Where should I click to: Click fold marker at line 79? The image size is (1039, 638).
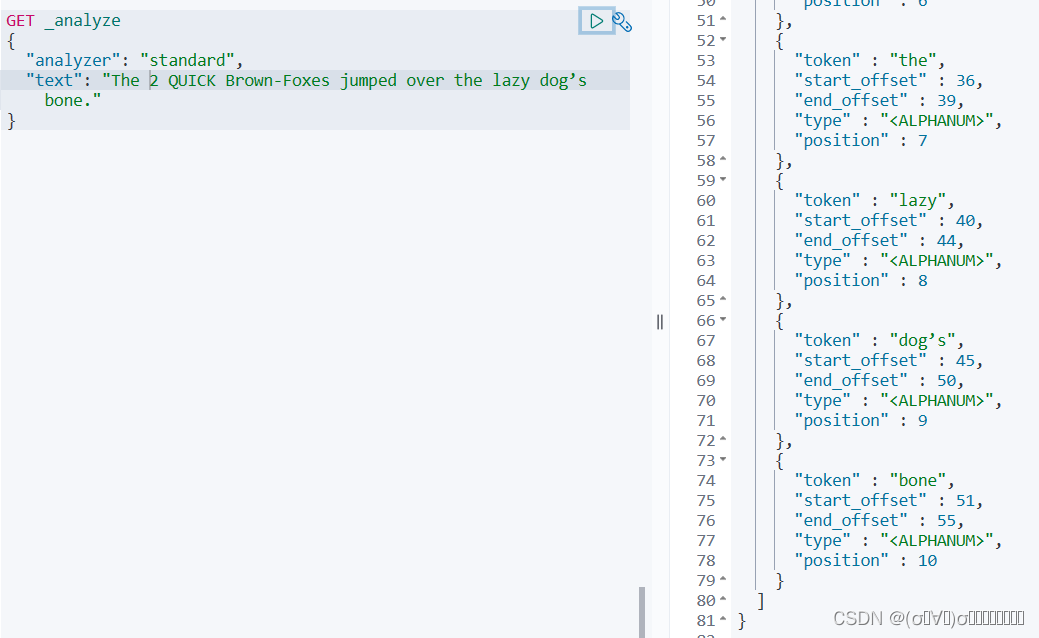click(723, 579)
